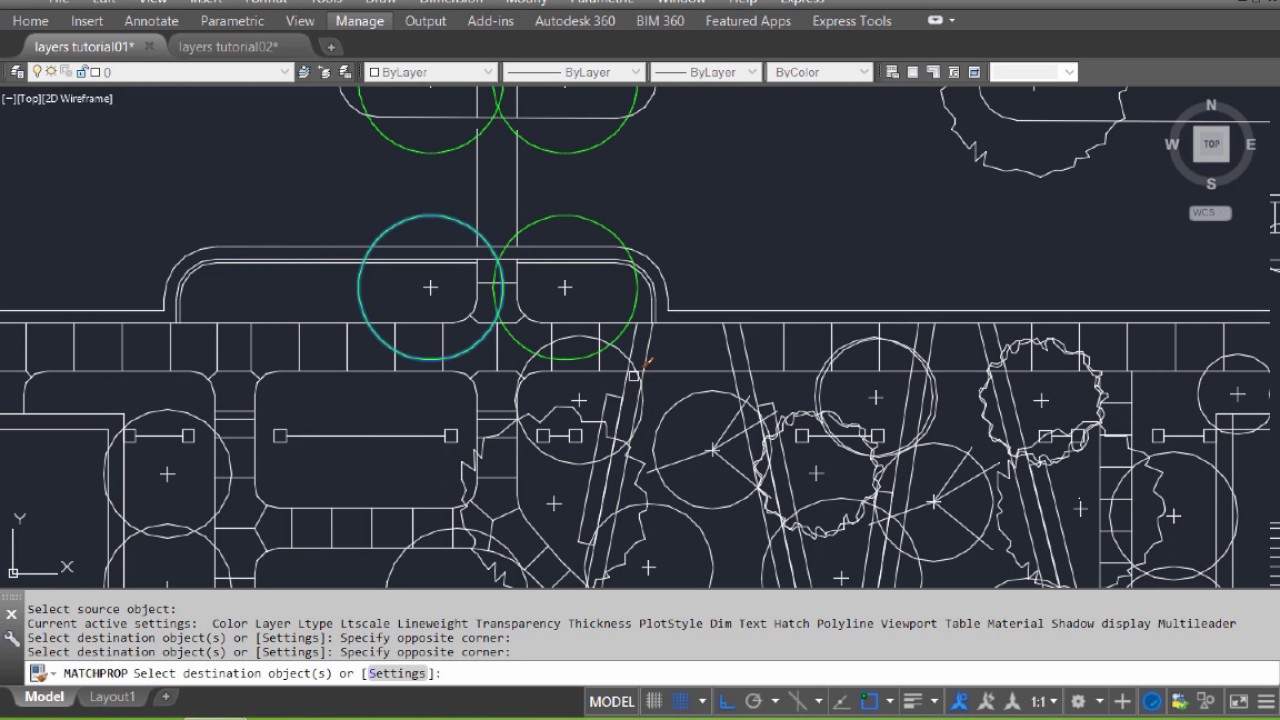Click fifth icon after ByColor dropdown

coord(974,72)
